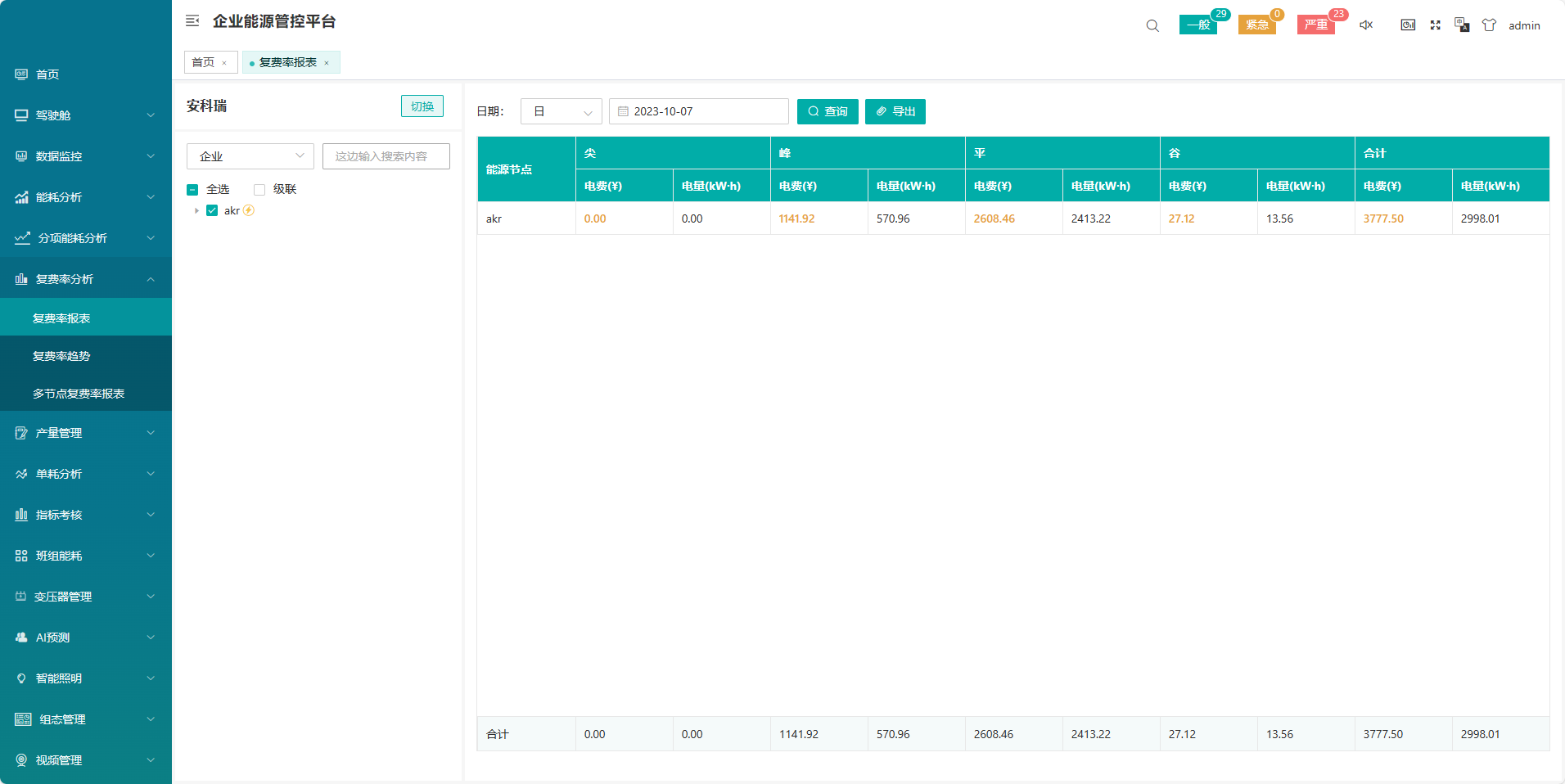Open the 日 date type dropdown
Viewport: 1565px width, 784px height.
click(561, 111)
